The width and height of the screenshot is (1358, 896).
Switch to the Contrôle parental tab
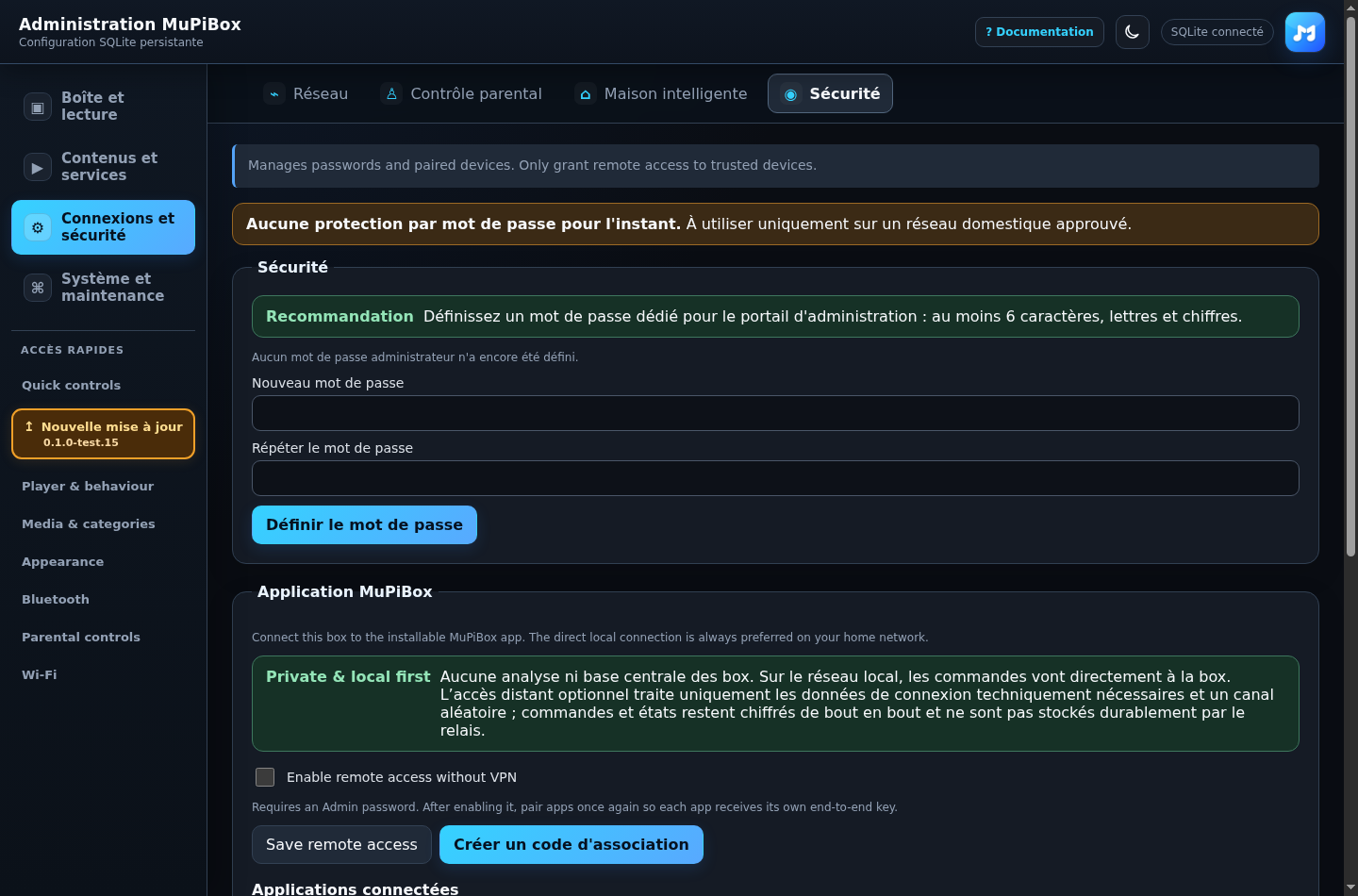(462, 93)
